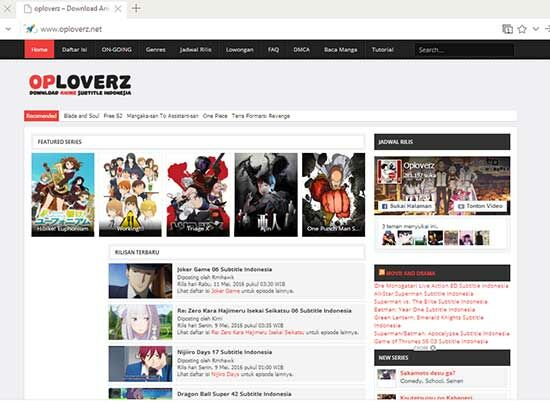Close the oploverz browser tab
550x403 pixels.
tap(118, 8)
